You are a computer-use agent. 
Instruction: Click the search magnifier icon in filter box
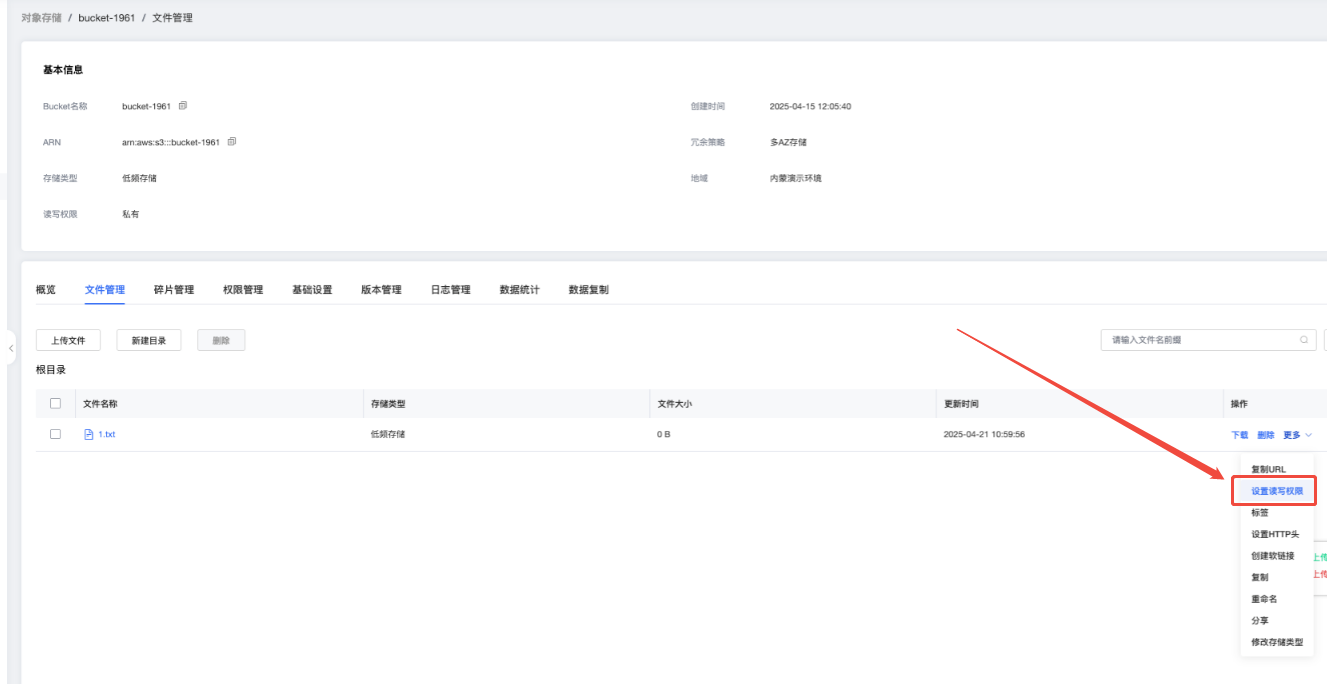click(1304, 340)
